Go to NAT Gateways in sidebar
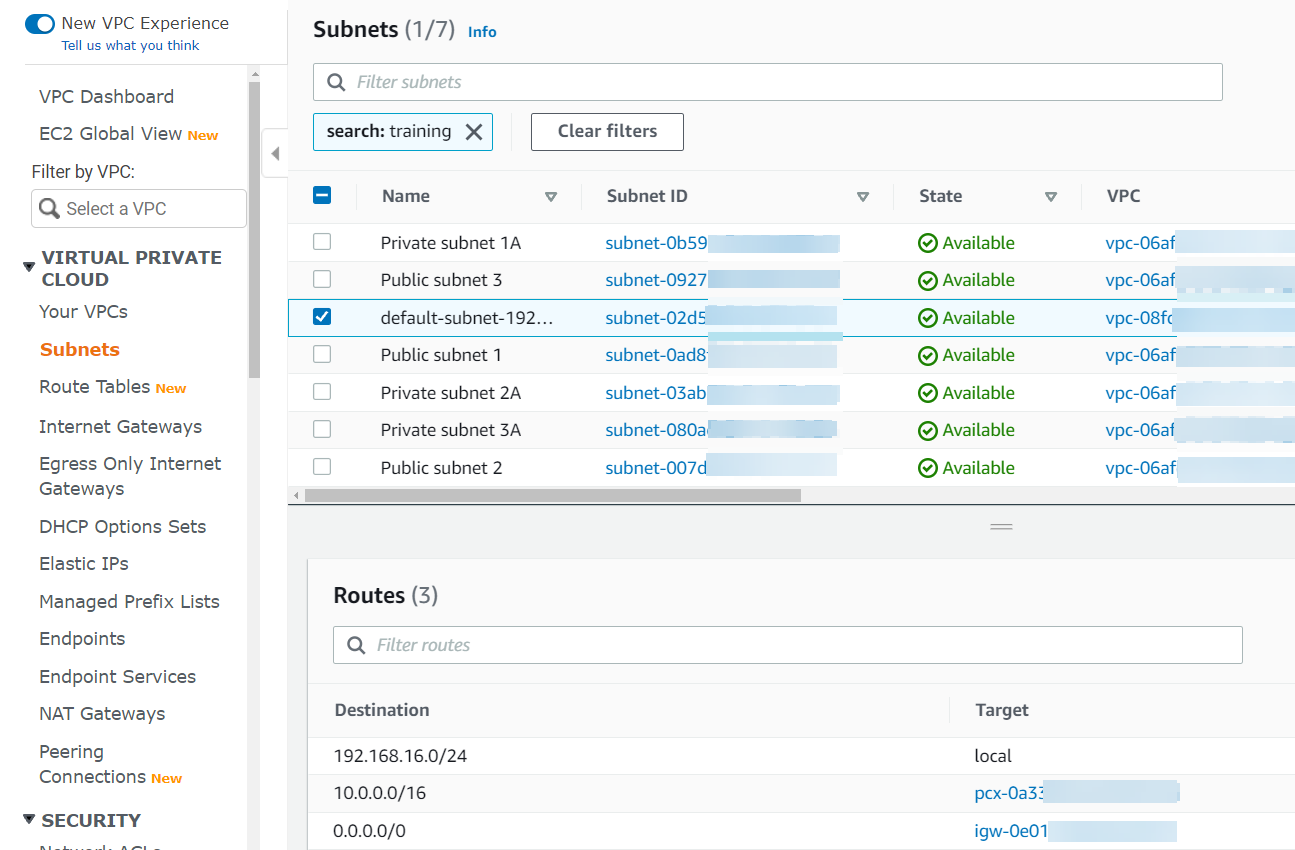This screenshot has height=850, width=1295. coord(102,714)
